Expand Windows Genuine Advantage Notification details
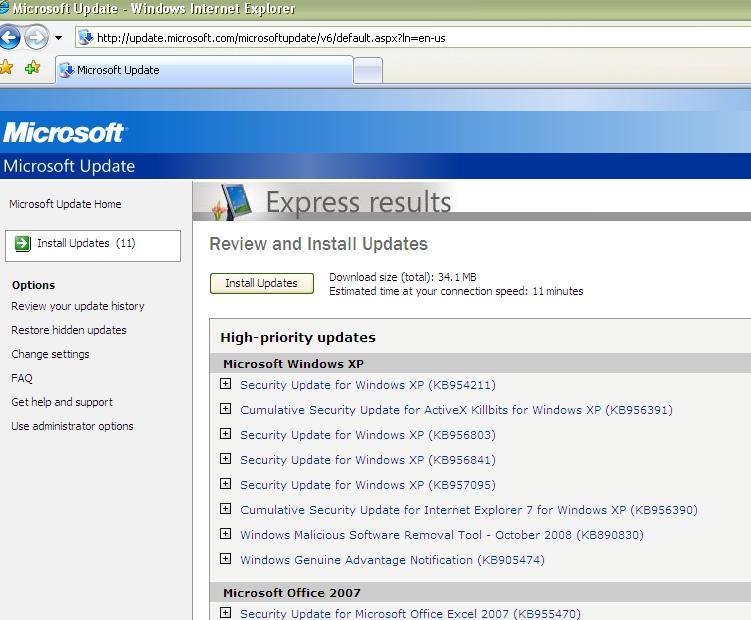751x620 pixels. [x=225, y=558]
